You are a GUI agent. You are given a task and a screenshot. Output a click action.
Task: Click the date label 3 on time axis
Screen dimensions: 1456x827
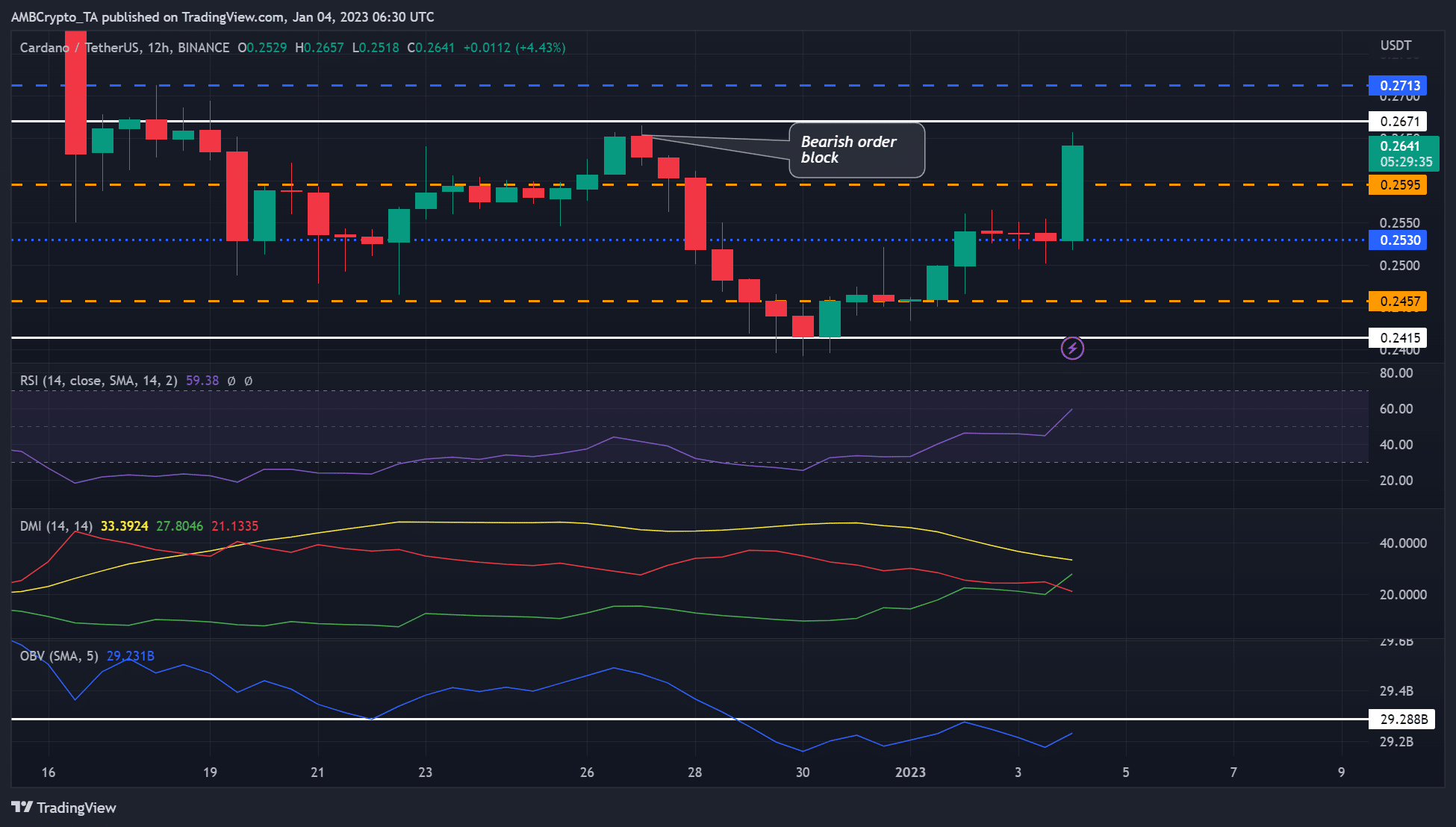coord(1018,773)
